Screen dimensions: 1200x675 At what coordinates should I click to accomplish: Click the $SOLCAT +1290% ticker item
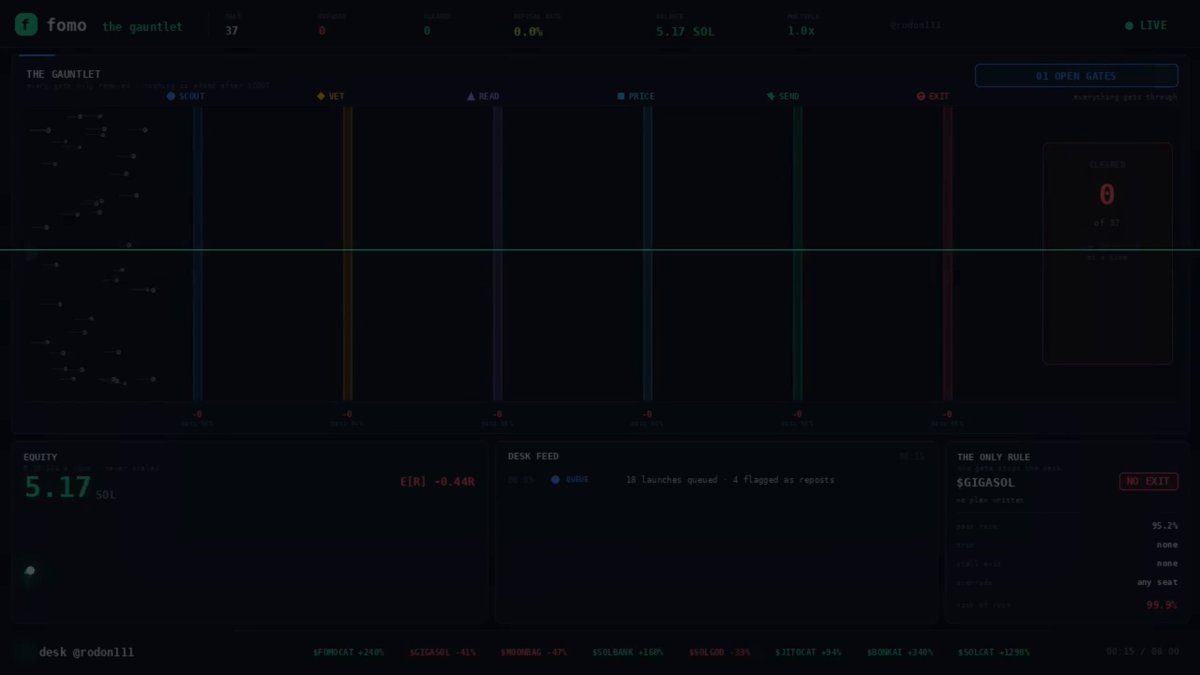click(x=993, y=652)
